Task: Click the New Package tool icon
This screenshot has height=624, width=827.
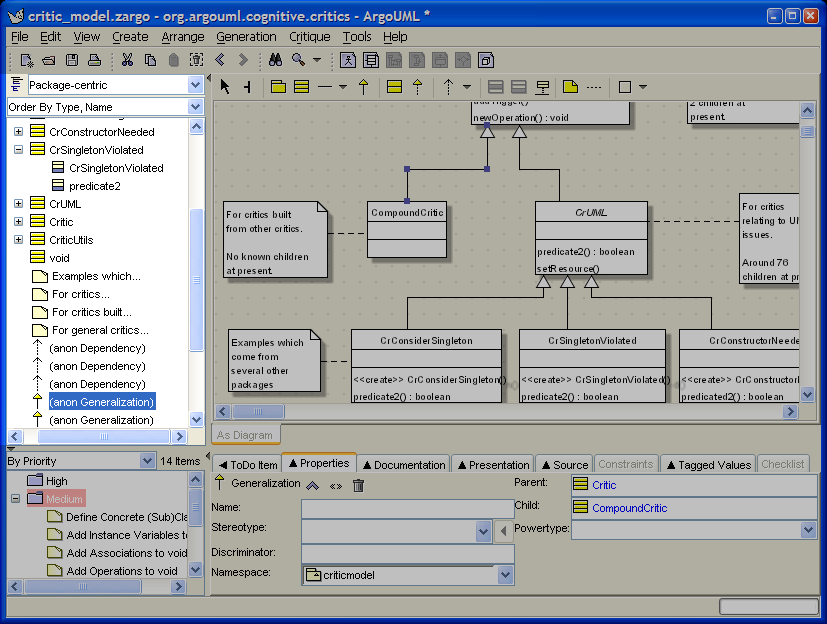Action: point(279,87)
